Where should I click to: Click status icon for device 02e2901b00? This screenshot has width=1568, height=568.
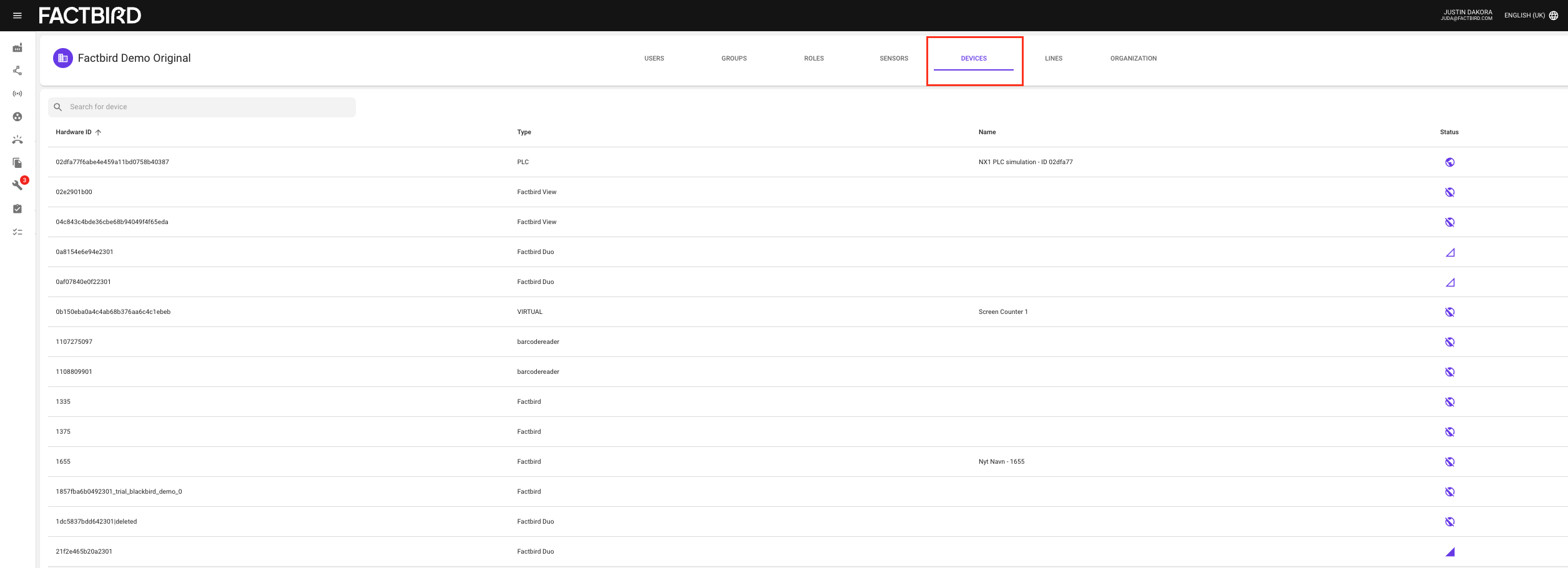(x=1449, y=192)
